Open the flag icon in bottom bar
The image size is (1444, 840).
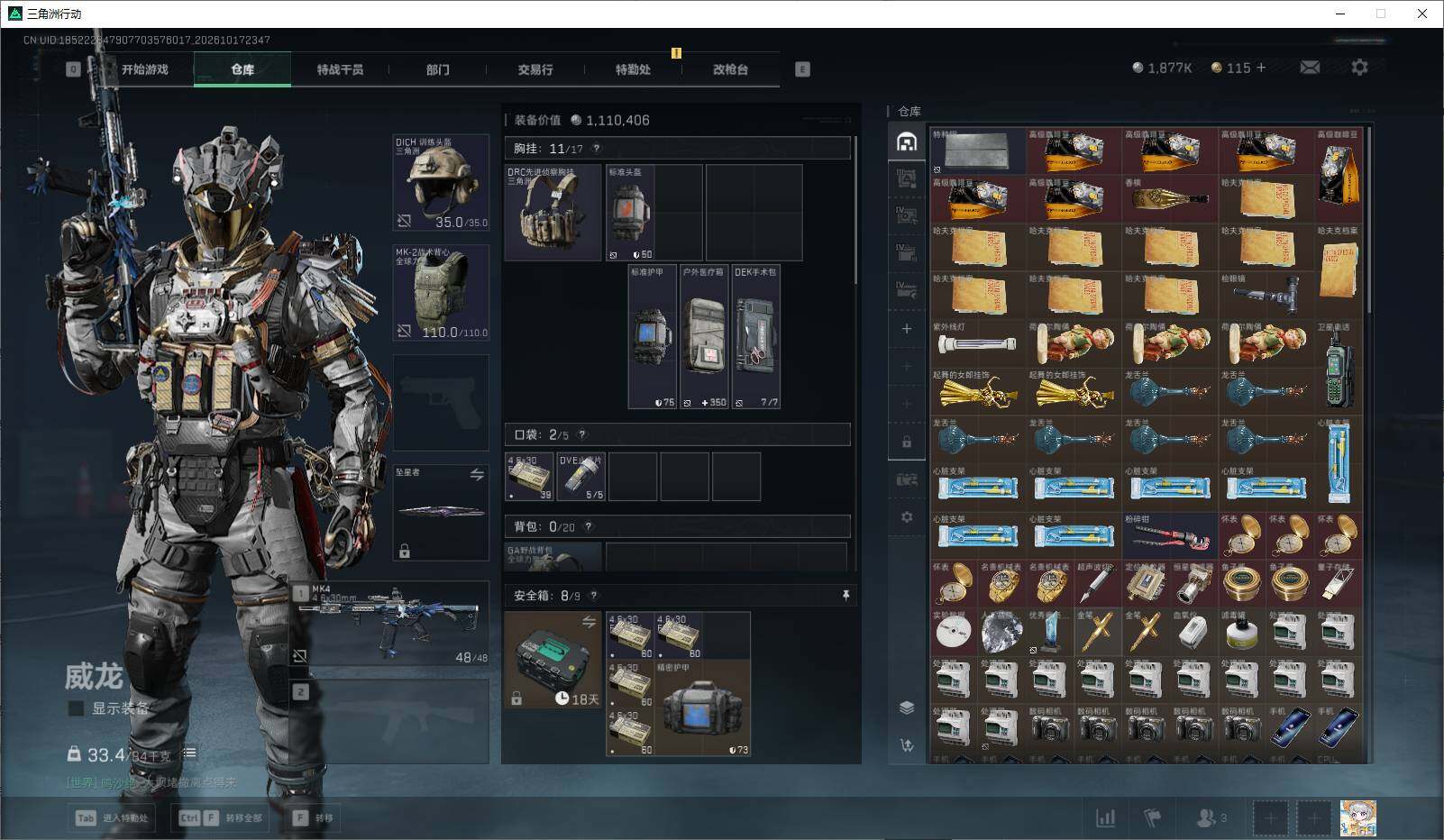1152,817
